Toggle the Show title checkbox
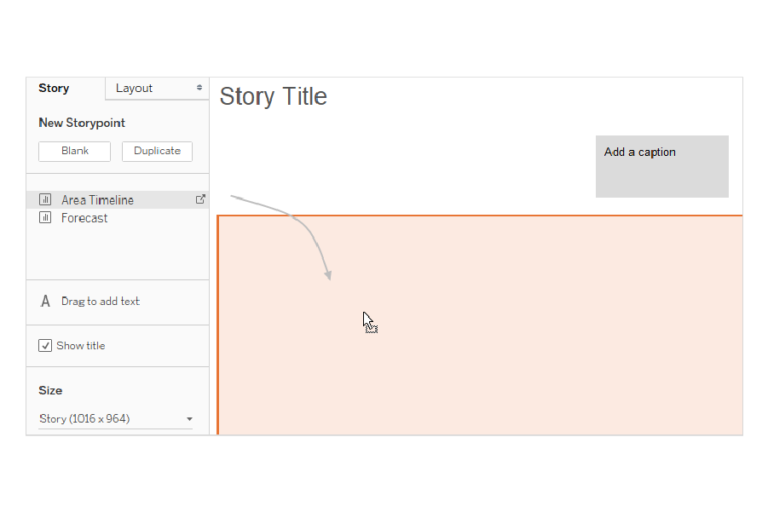Viewport: 768px width, 512px height. tap(45, 346)
